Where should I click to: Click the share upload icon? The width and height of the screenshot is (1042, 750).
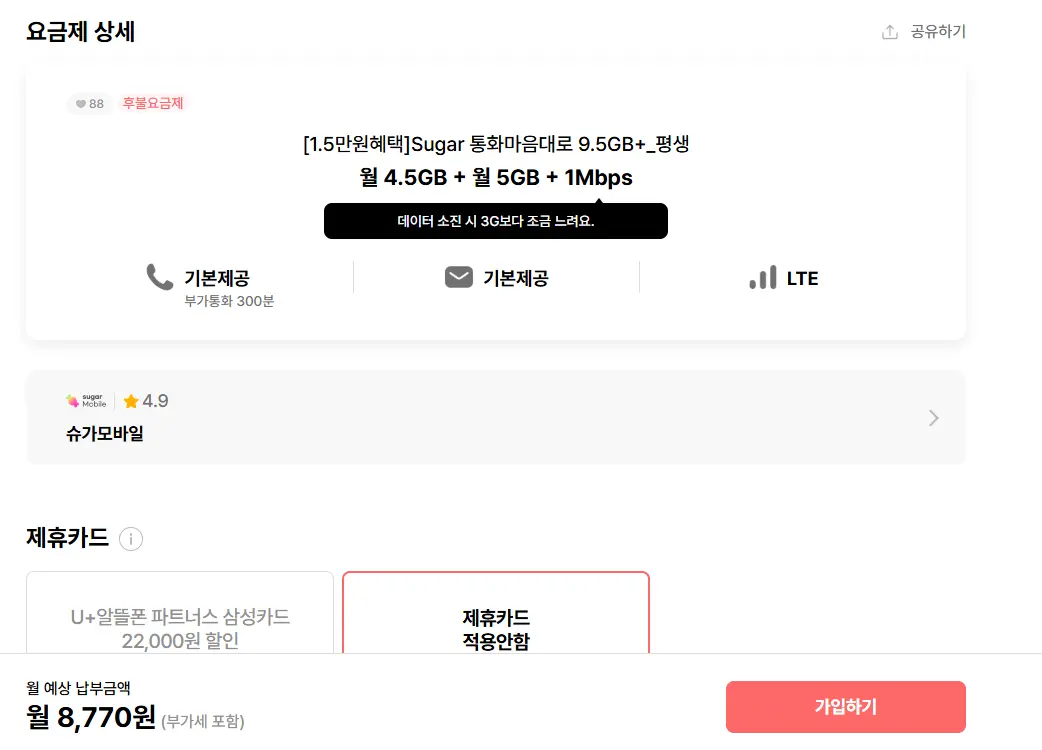pyautogui.click(x=889, y=32)
